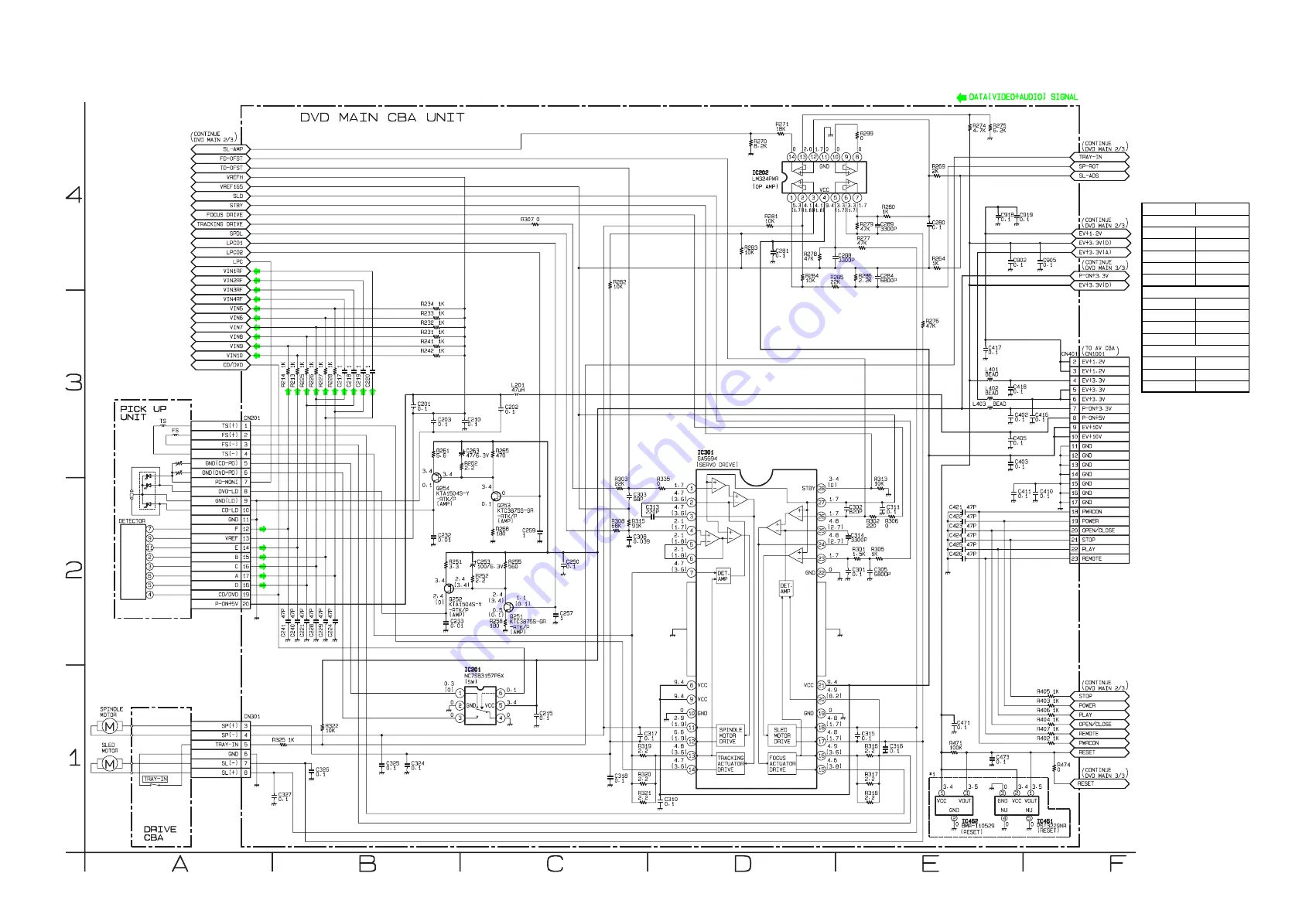Image resolution: width=1316 pixels, height=921 pixels.
Task: Click the IC201 switch chip body
Action: click(x=480, y=705)
